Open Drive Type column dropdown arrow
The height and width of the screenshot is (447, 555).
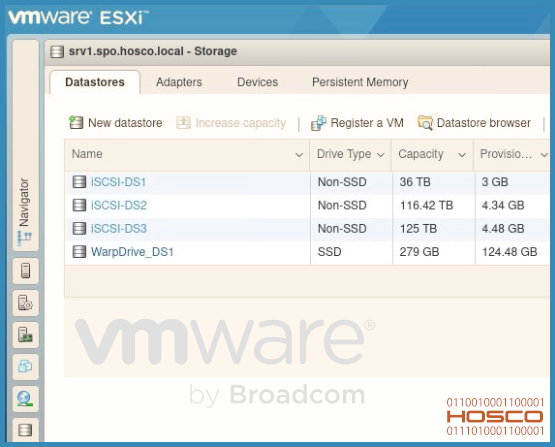(x=381, y=155)
